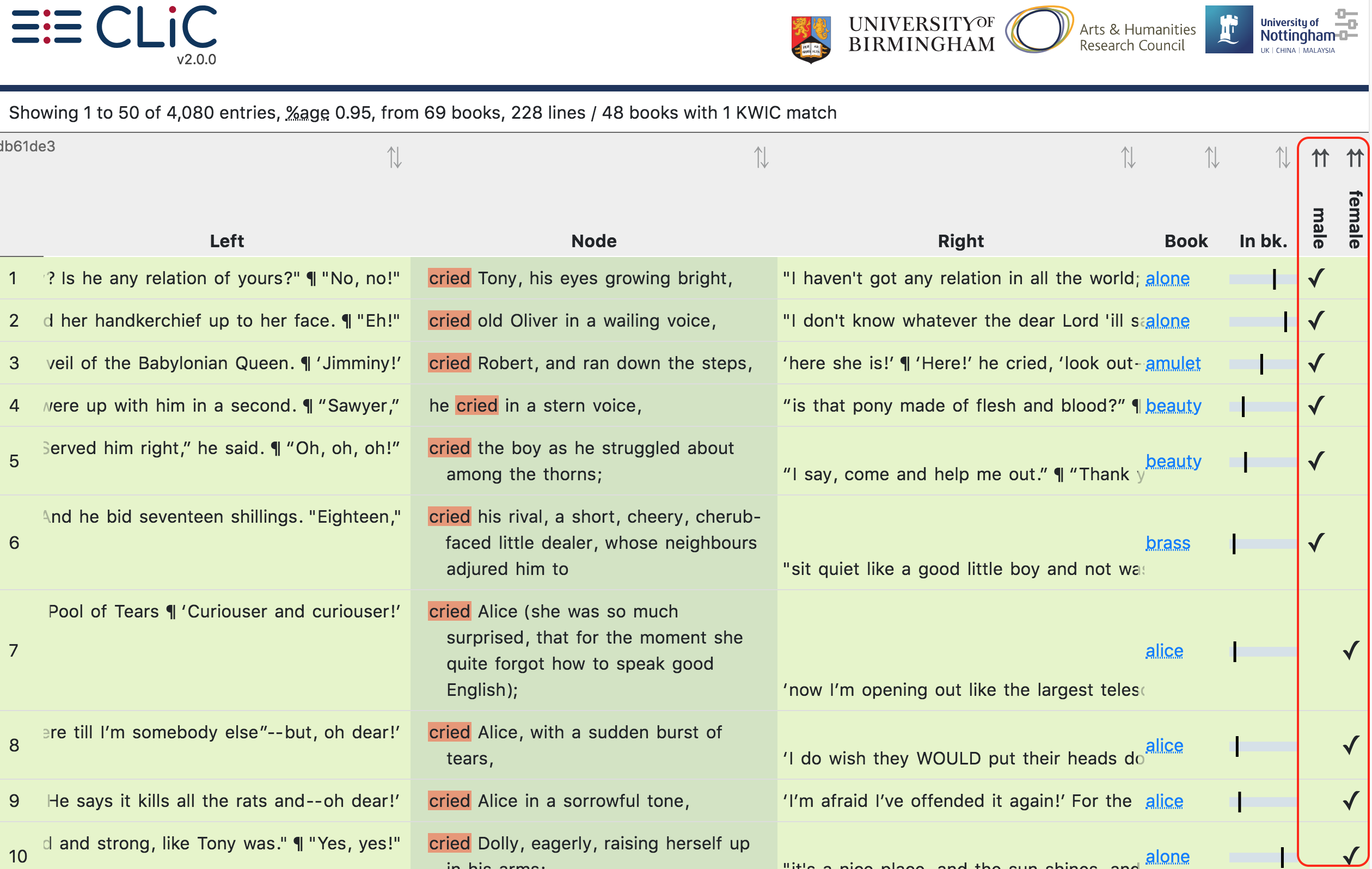Open the alice book link in row 7
The image size is (1372, 869).
click(1164, 651)
